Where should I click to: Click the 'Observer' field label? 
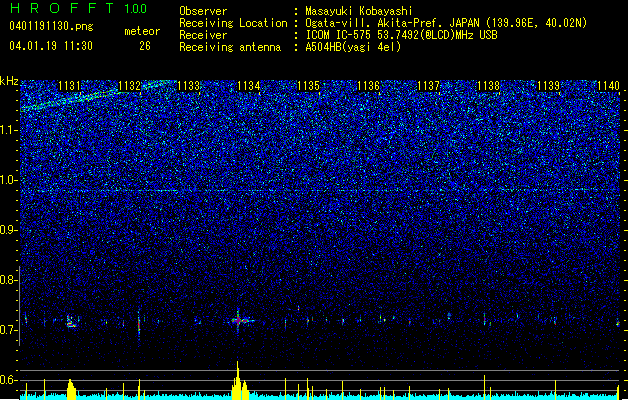(203, 11)
